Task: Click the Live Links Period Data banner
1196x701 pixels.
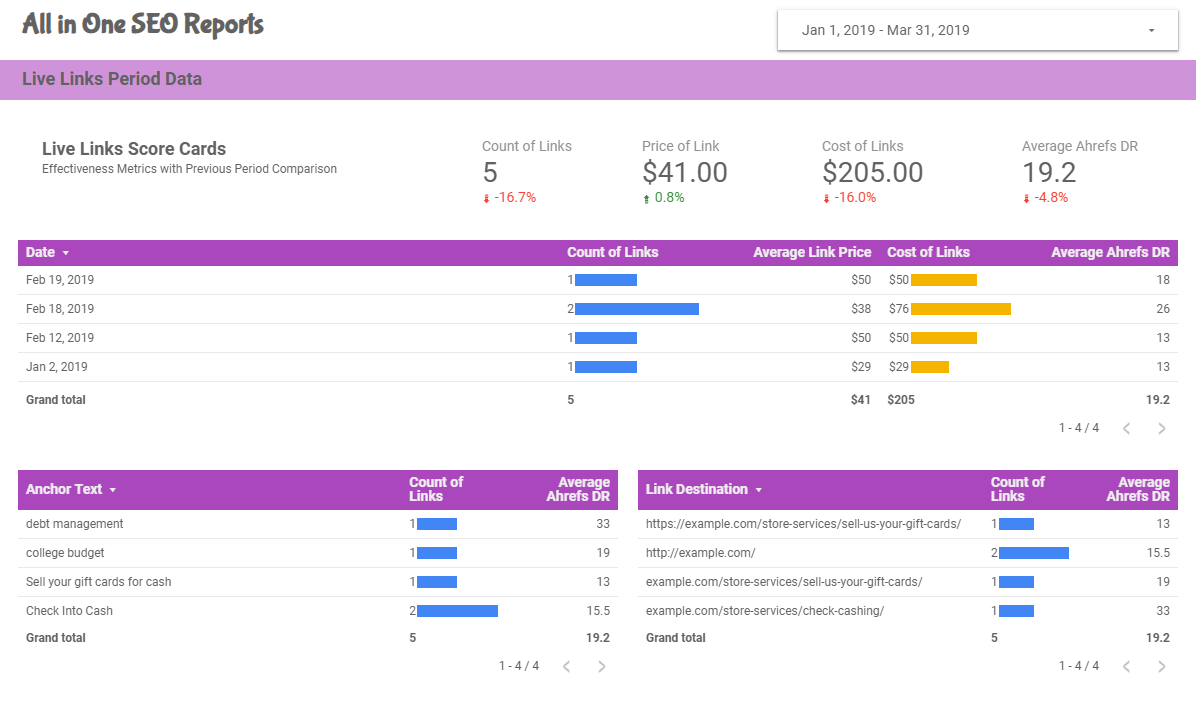Action: (x=598, y=79)
